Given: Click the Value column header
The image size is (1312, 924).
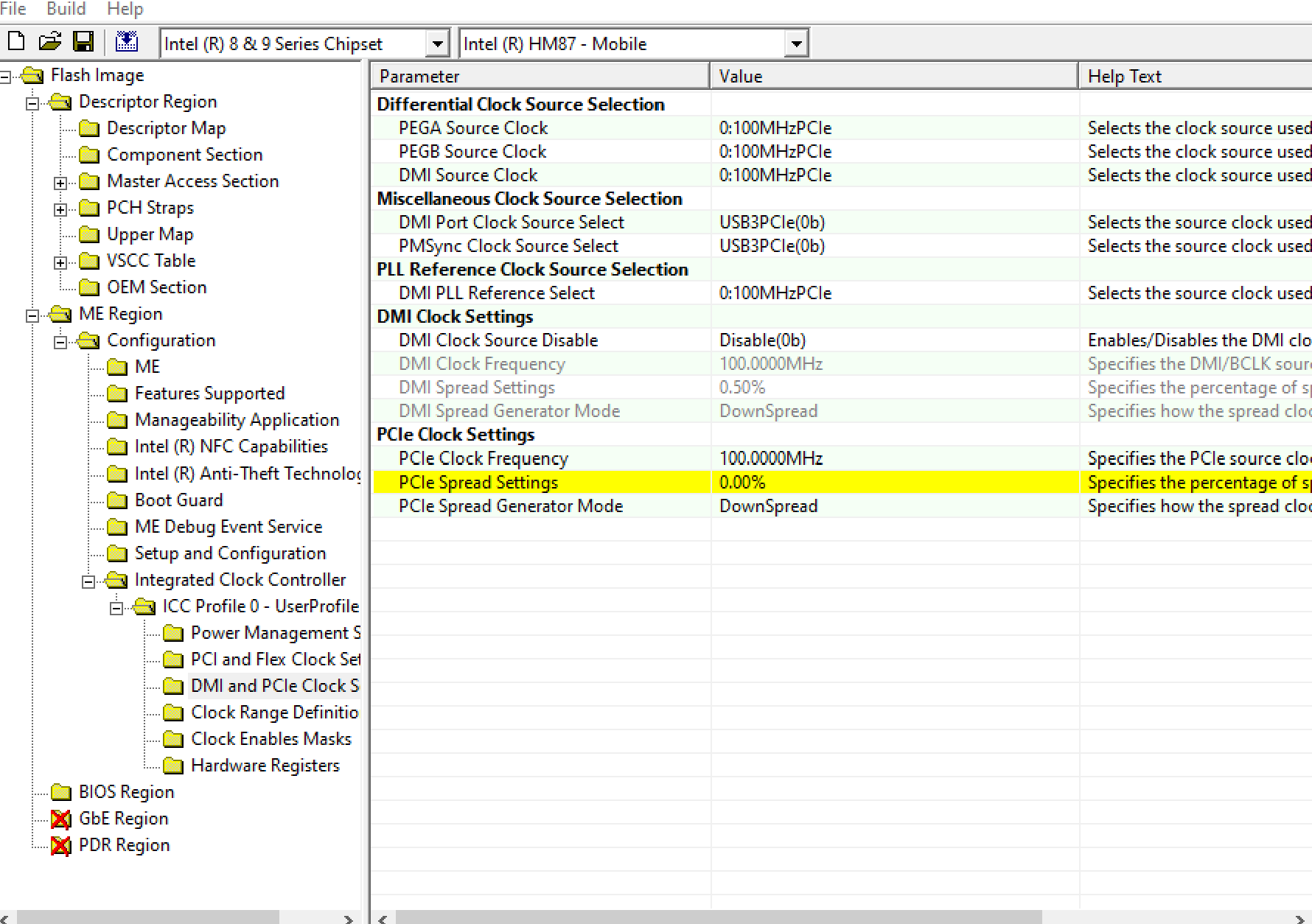Looking at the screenshot, I should click(894, 76).
